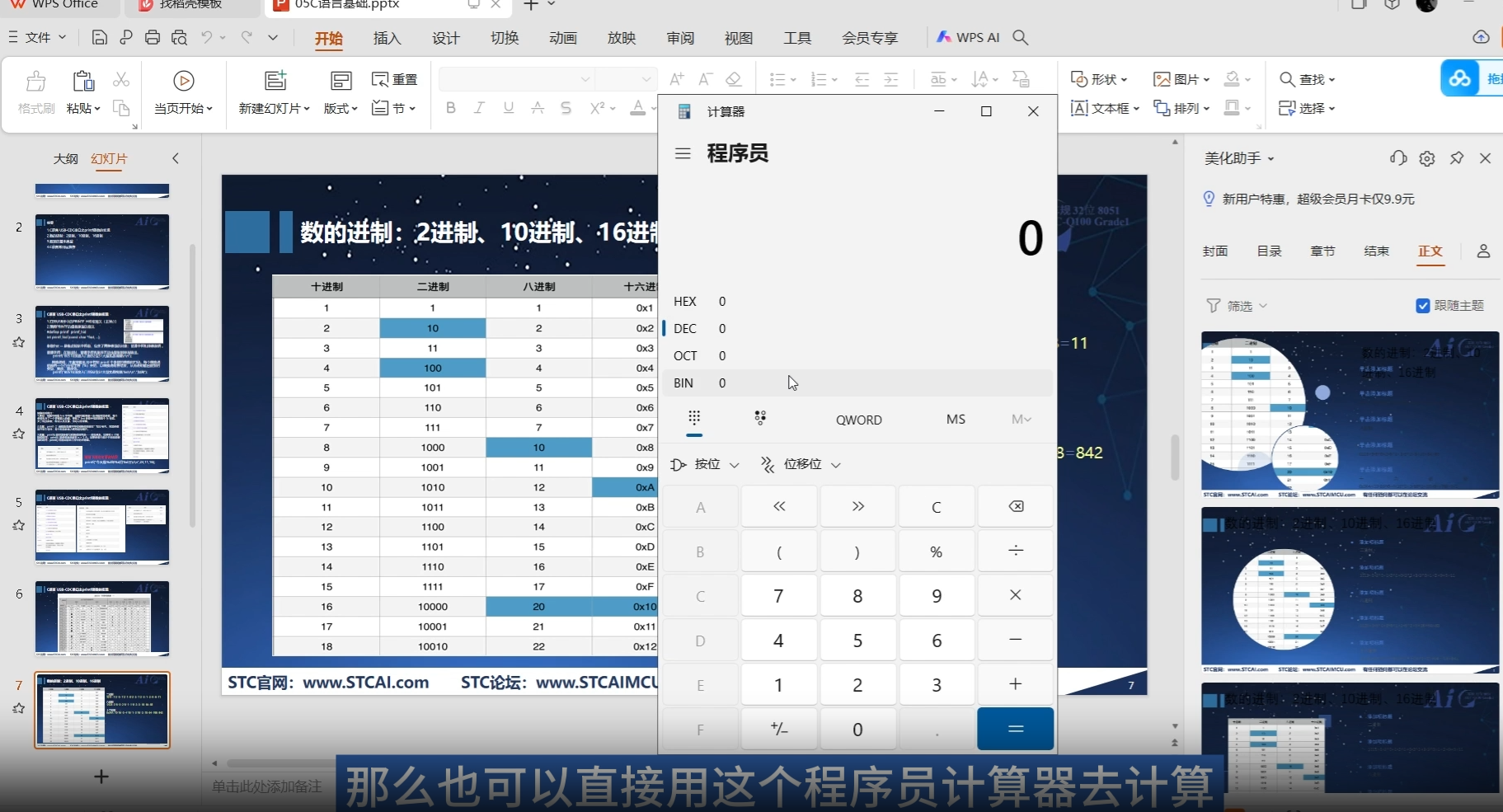Select BIN number base in calculator

pos(857,383)
